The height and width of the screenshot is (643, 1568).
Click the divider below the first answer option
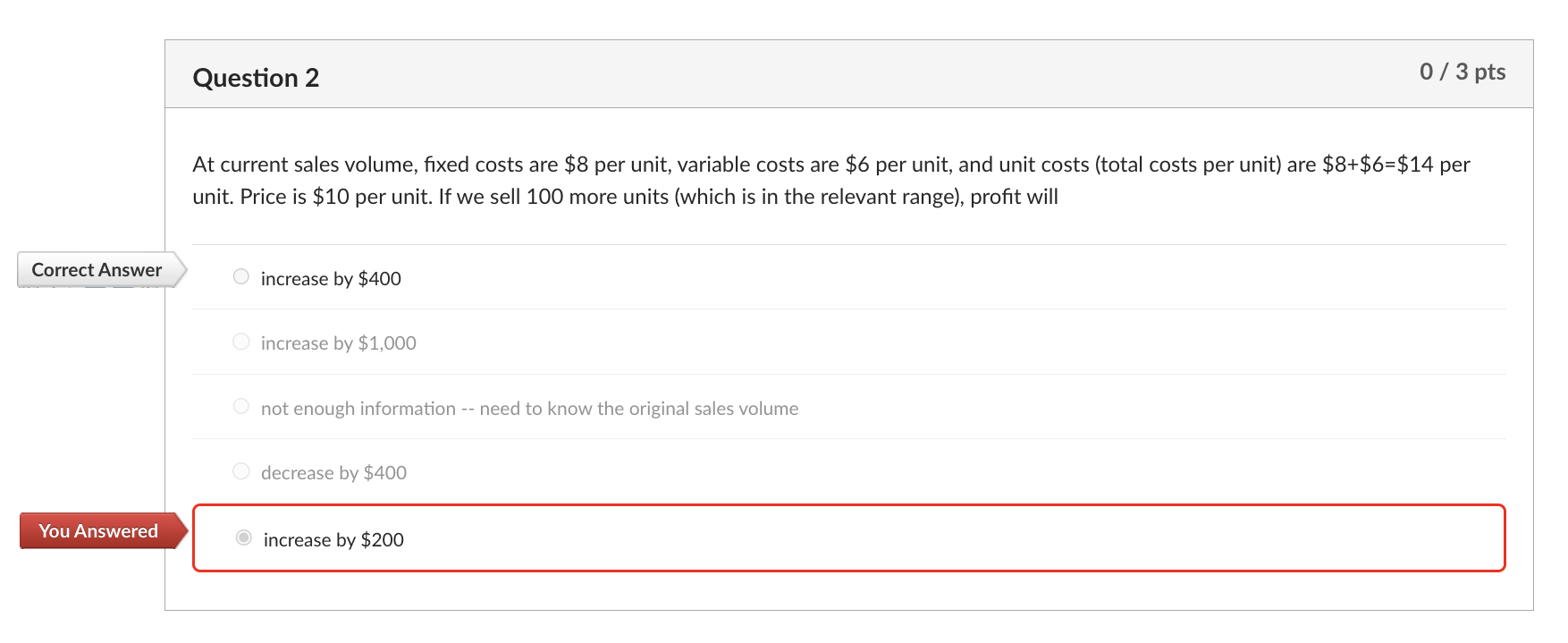849,309
